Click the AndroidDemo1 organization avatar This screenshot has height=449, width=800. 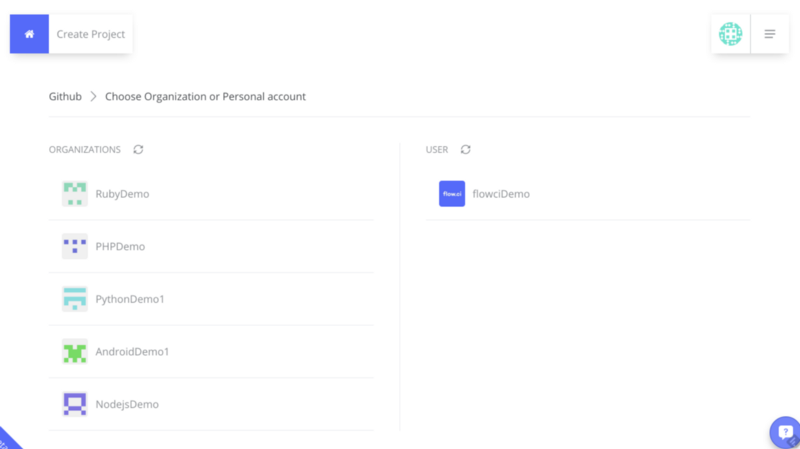pyautogui.click(x=74, y=351)
